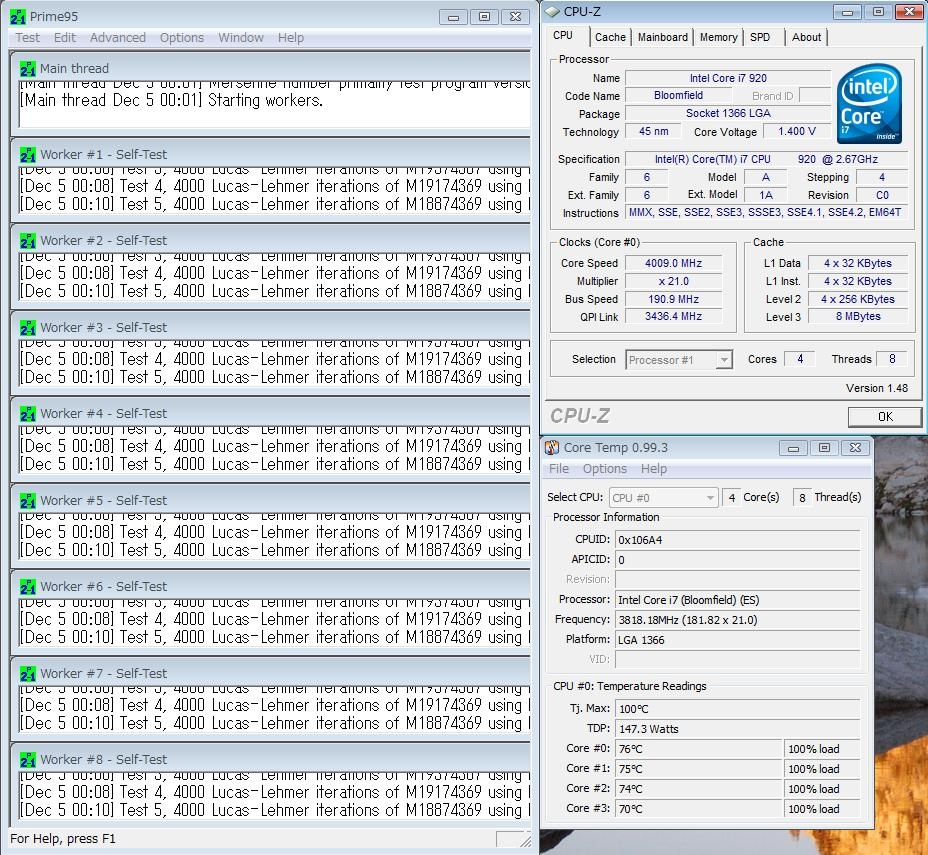Screen dimensions: 928x855
Task: Click the Worker #4 Self-Test icon
Action: coord(28,414)
